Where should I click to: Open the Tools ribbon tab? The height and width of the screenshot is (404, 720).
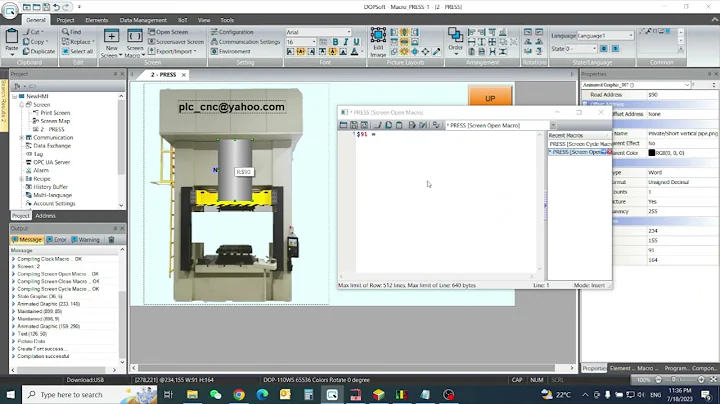pos(227,20)
